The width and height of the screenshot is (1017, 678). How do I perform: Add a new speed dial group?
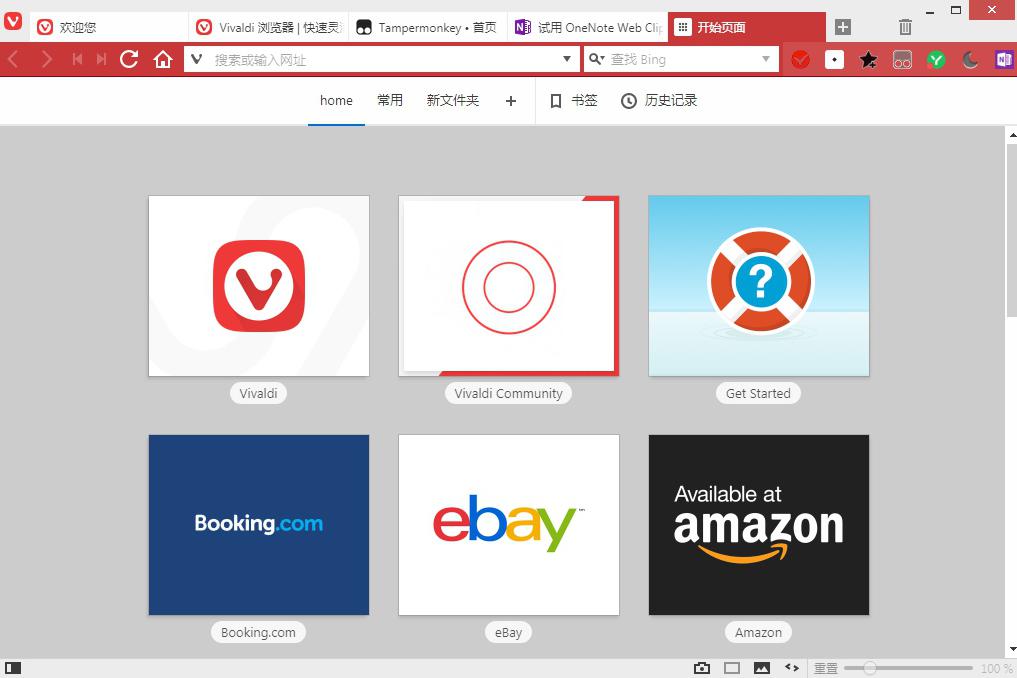511,101
